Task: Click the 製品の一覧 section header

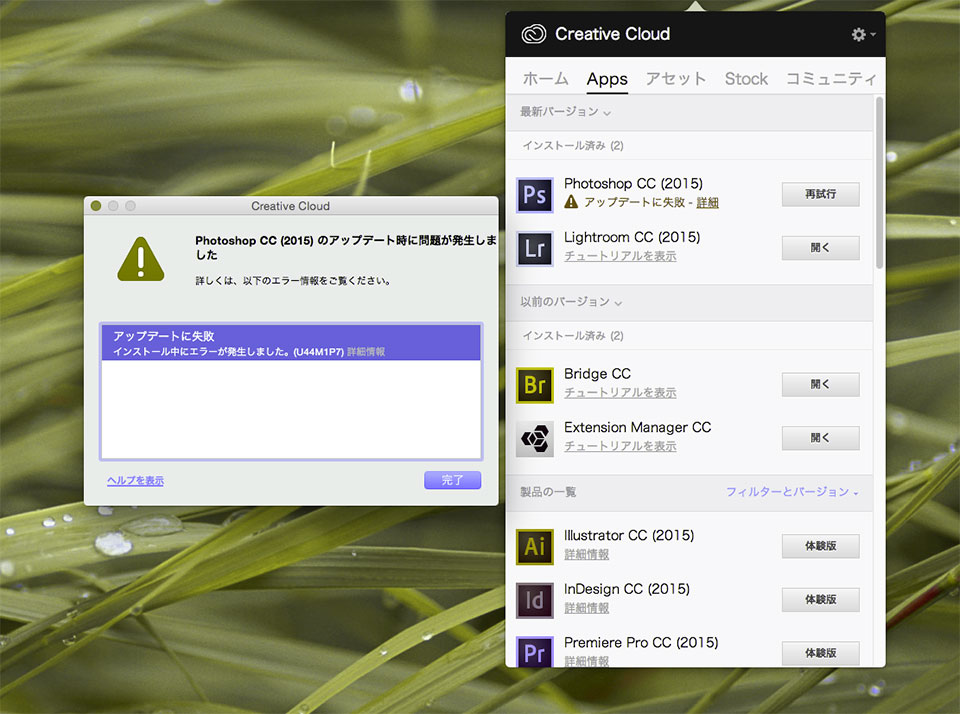Action: pos(548,492)
